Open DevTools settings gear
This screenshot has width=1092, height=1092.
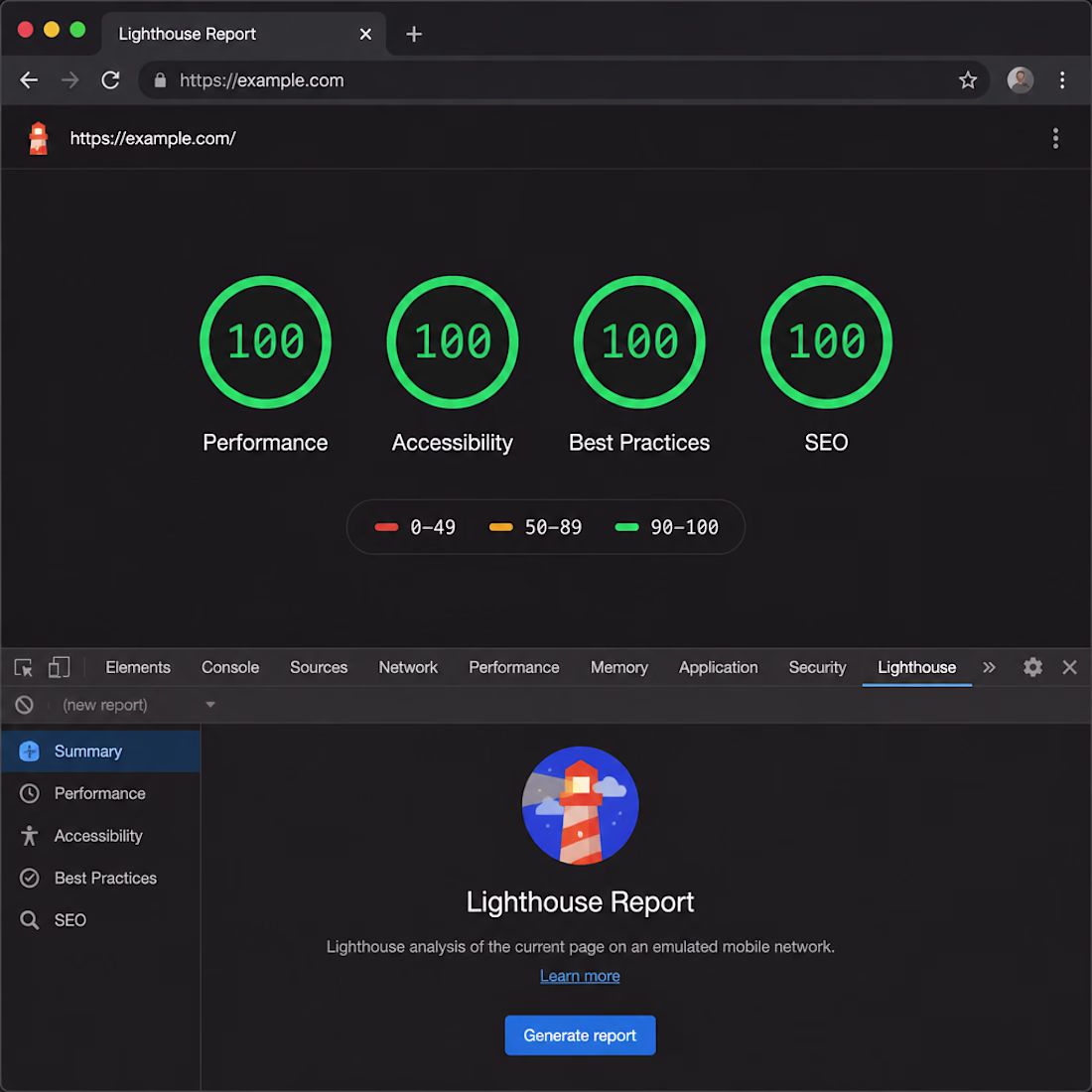[x=1032, y=667]
